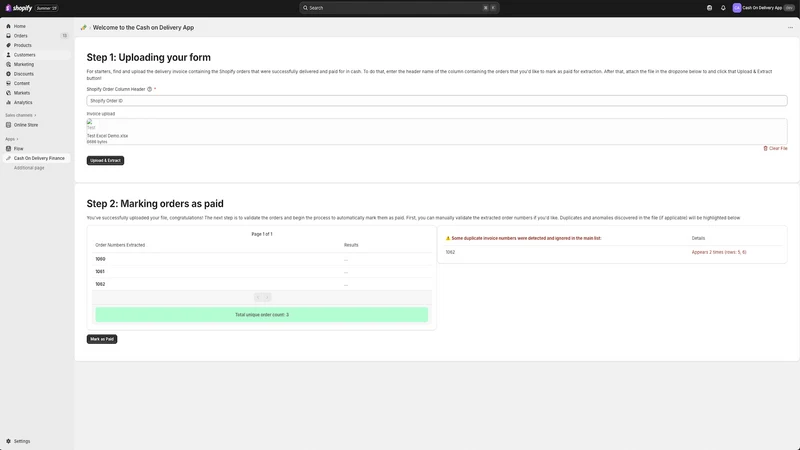Image resolution: width=800 pixels, height=450 pixels.
Task: Click the Mark as Paid button
Action: 102,339
